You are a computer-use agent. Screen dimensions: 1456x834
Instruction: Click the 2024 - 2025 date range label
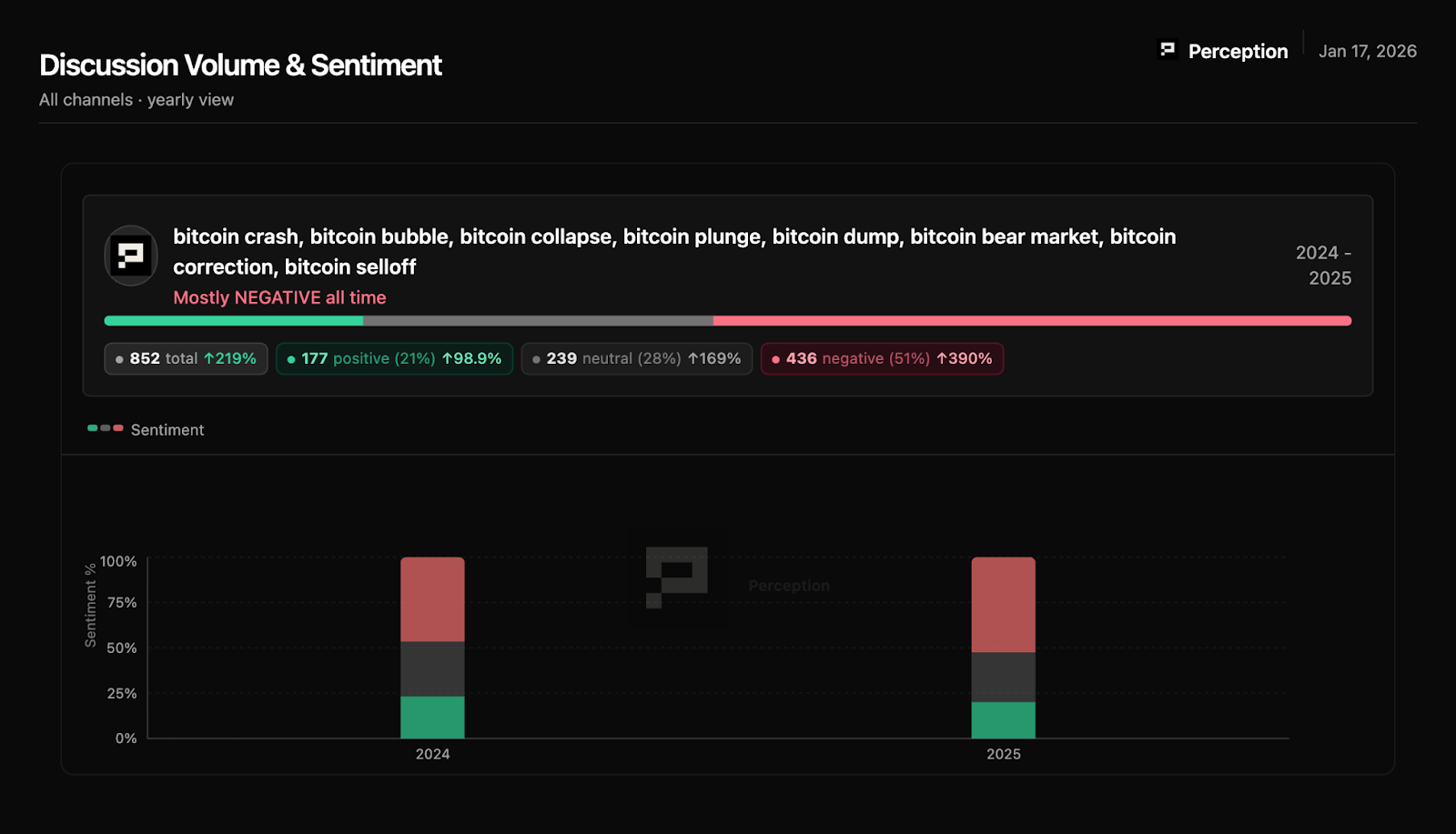(x=1323, y=265)
